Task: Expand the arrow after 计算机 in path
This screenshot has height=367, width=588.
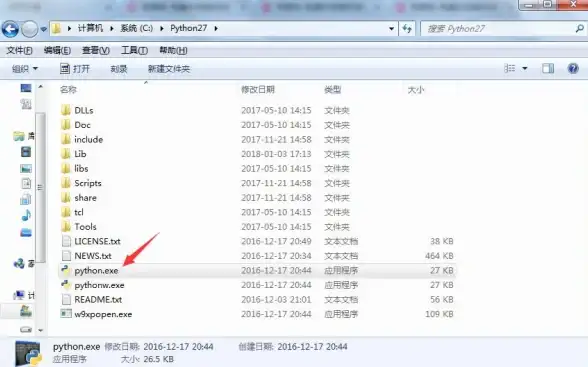Action: (x=111, y=28)
